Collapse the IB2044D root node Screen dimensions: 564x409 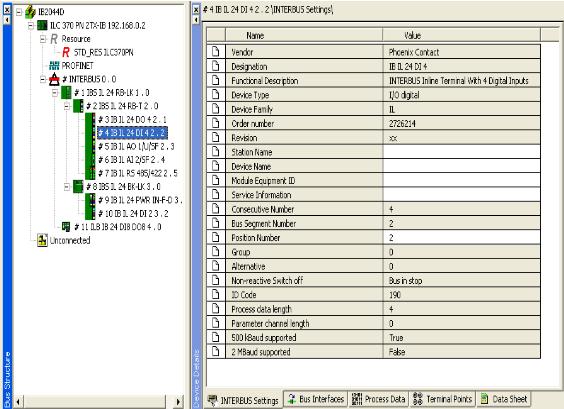pyautogui.click(x=19, y=12)
